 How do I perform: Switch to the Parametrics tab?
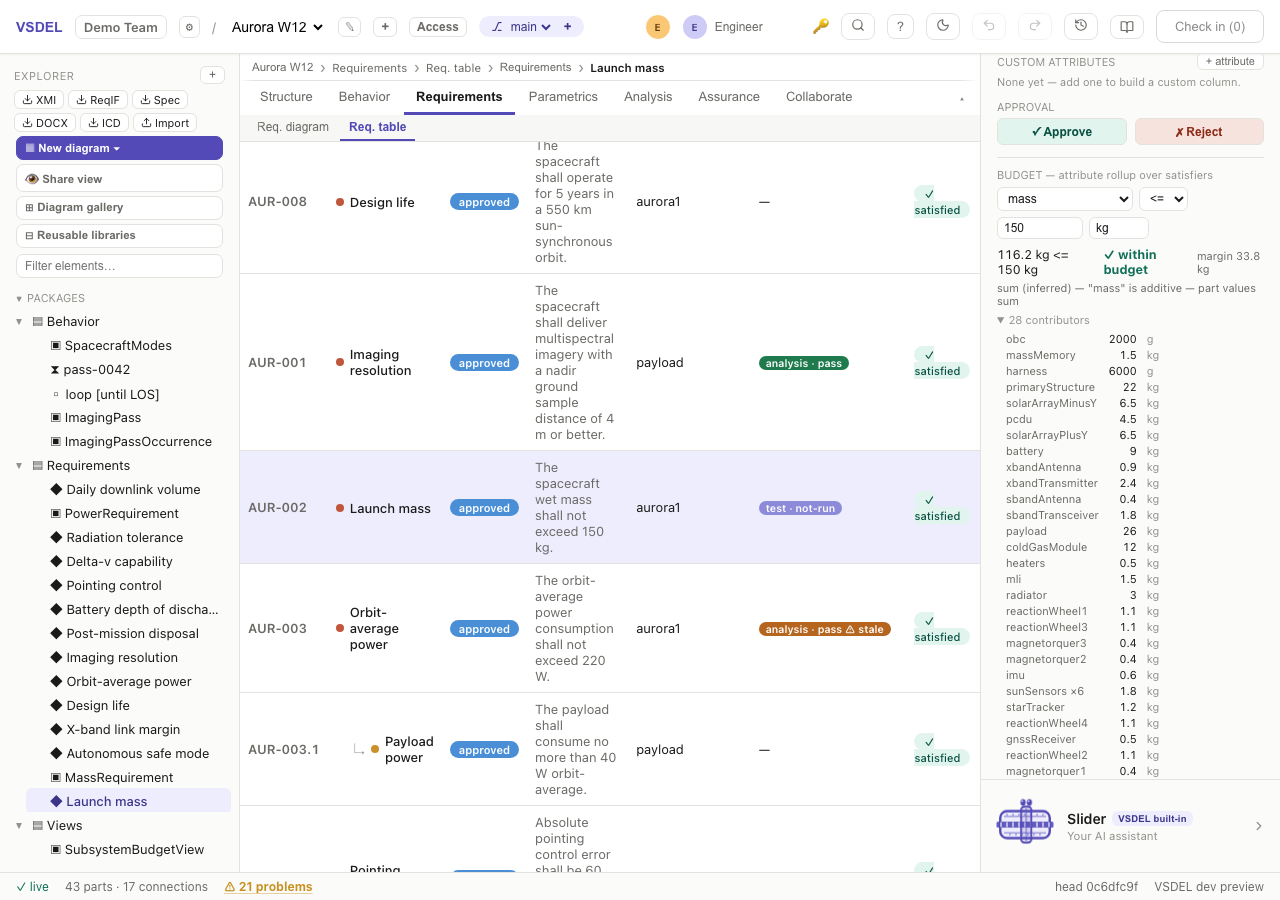coord(563,97)
